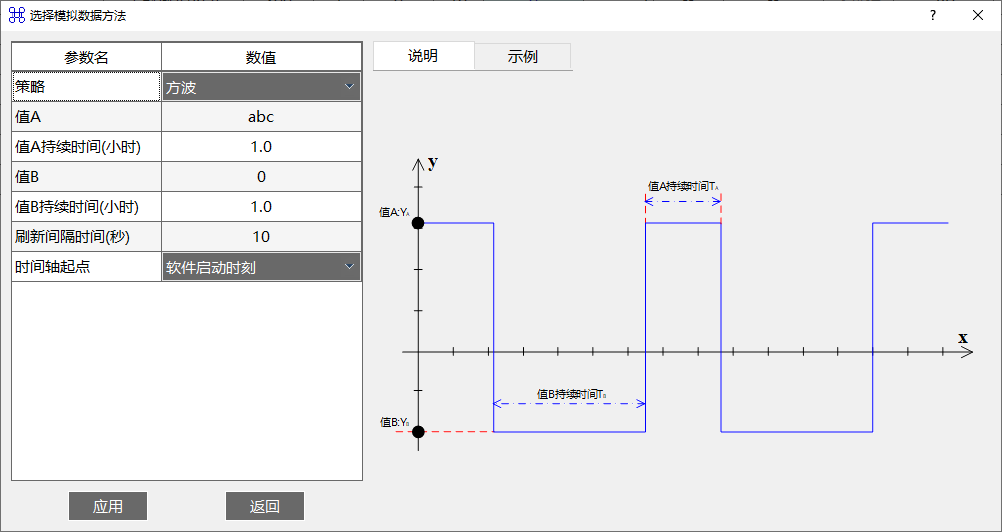
Task: Open the 策略 dropdown showing 方波
Action: pos(261,87)
